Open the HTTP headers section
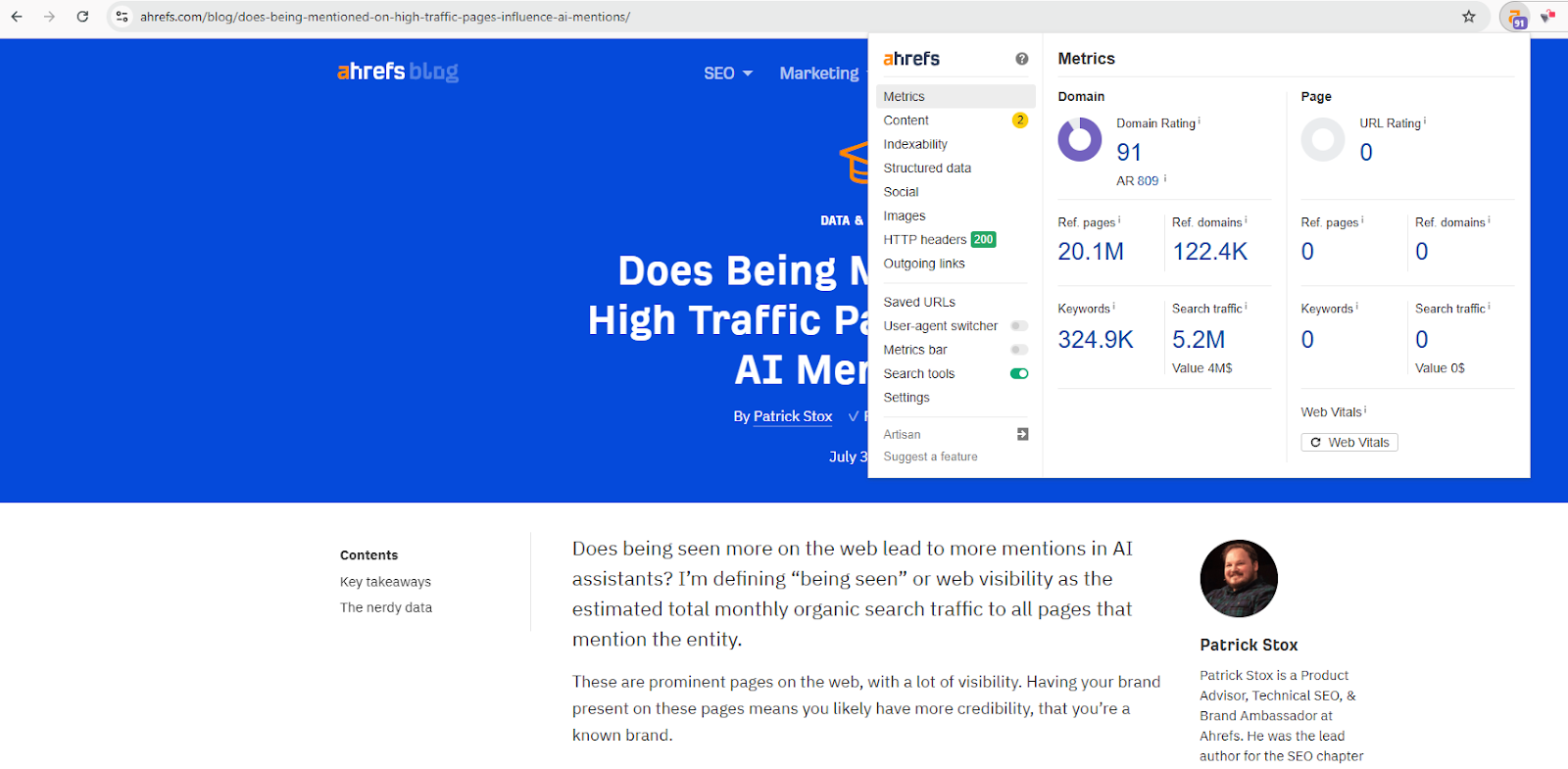 tap(924, 240)
